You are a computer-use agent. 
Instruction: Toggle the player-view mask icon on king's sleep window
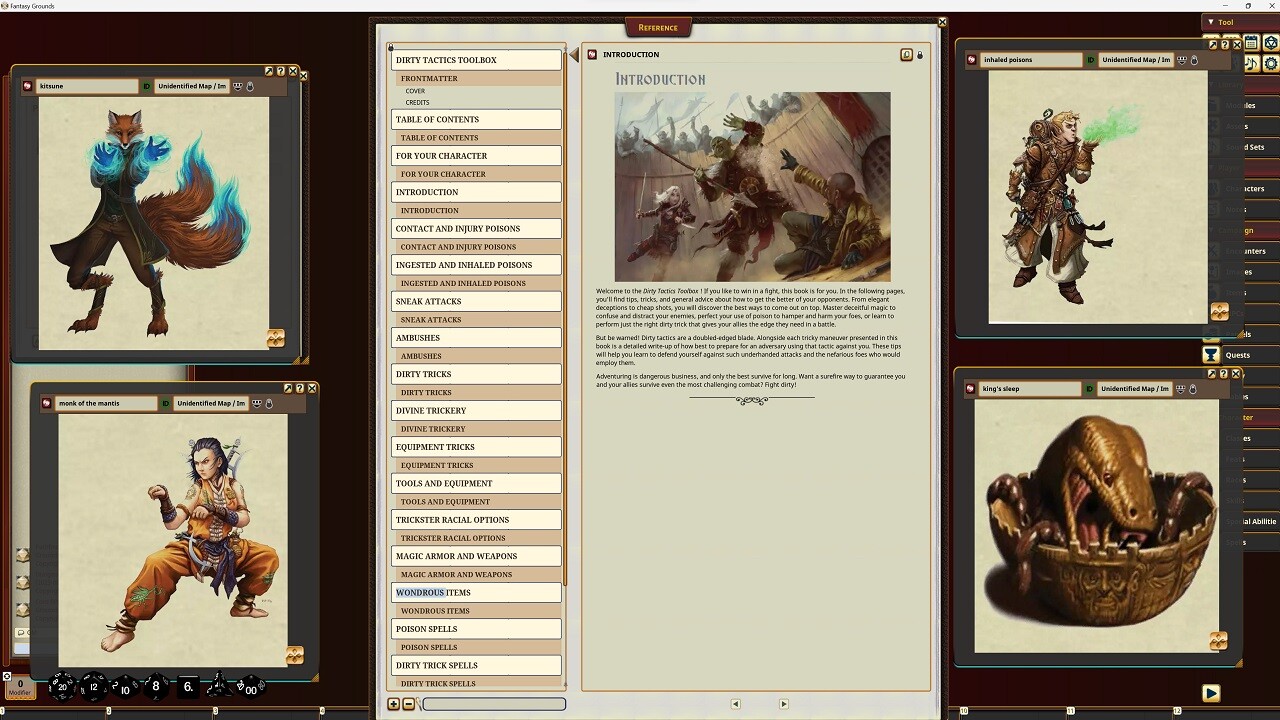pyautogui.click(x=1180, y=389)
